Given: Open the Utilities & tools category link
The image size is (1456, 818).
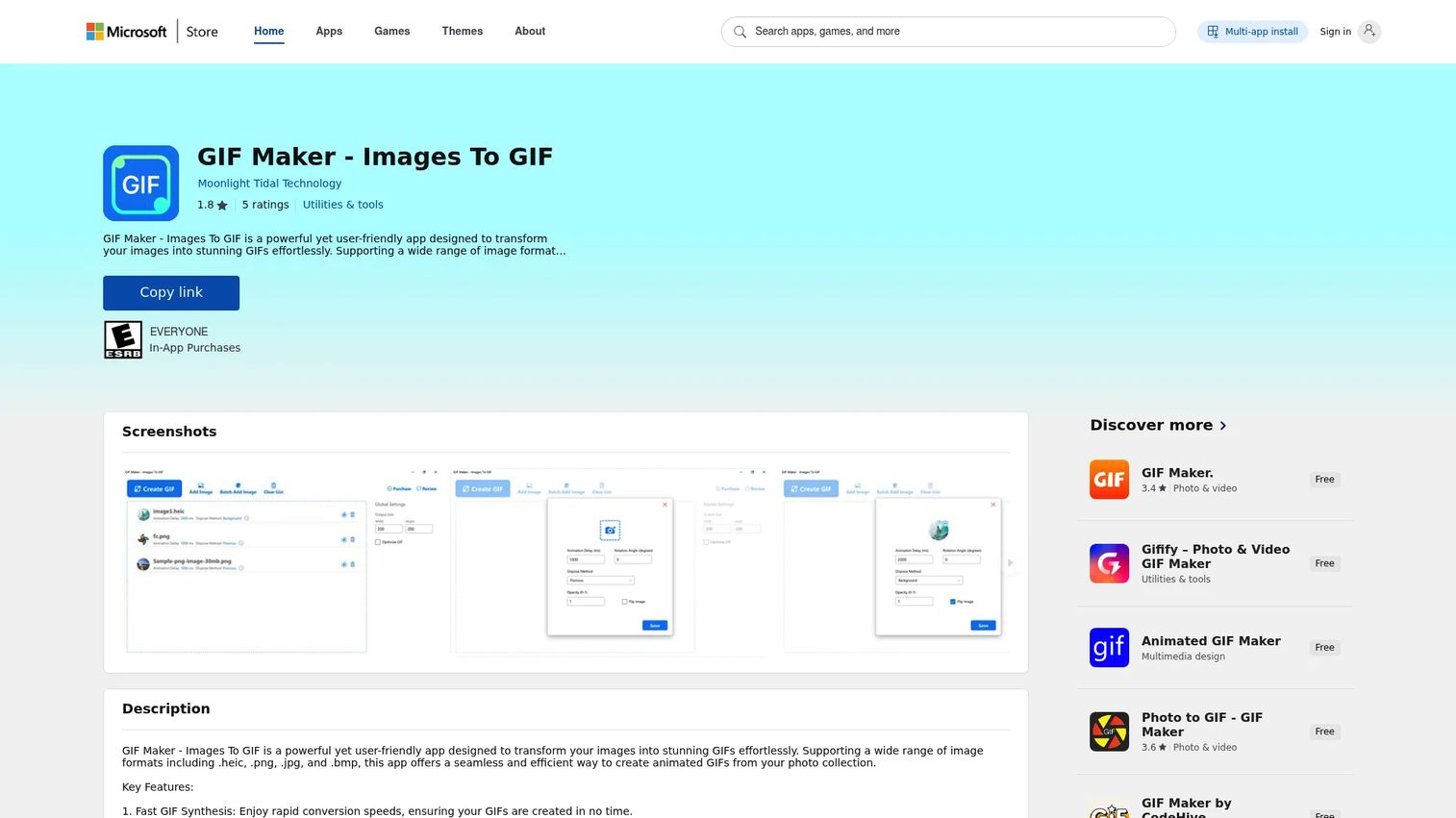Looking at the screenshot, I should pyautogui.click(x=343, y=205).
